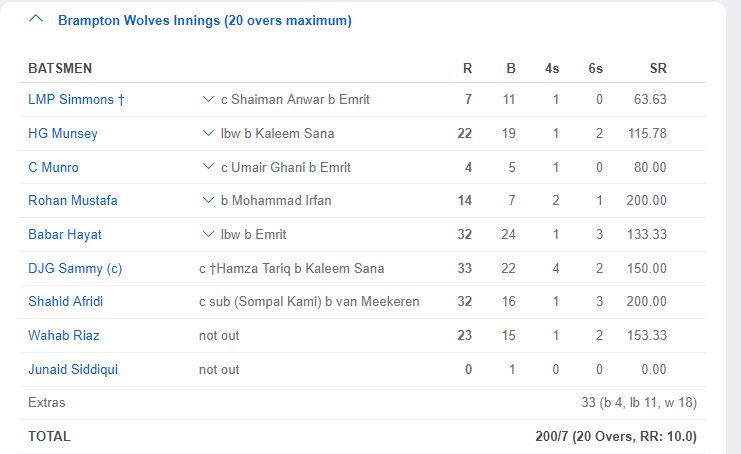This screenshot has width=741, height=454.
Task: Open C Munro player profile
Action: click(x=53, y=167)
